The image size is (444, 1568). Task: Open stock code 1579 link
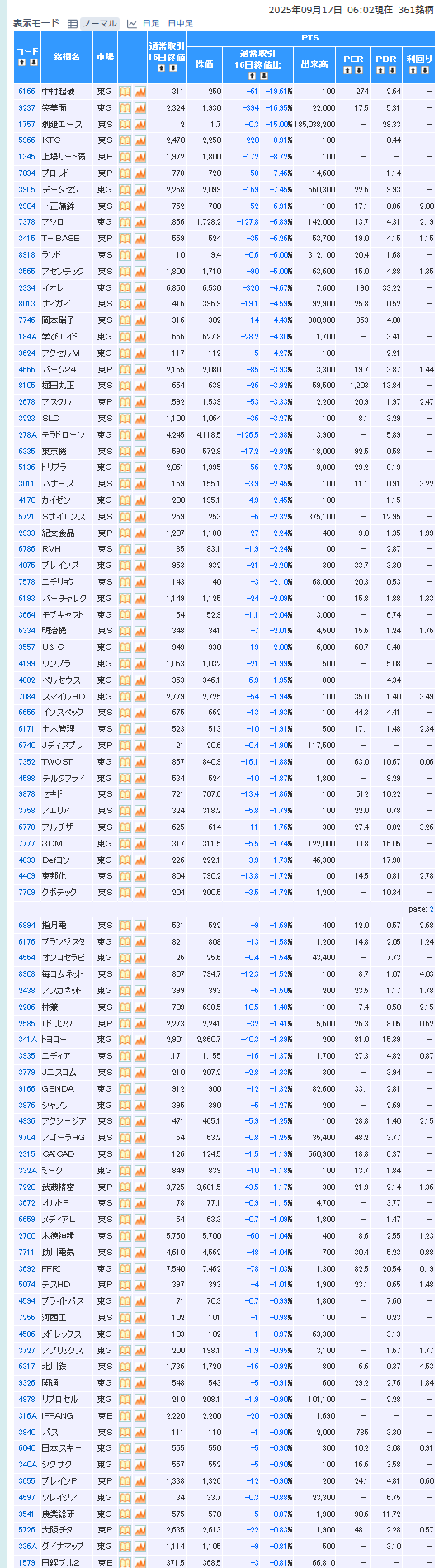pyautogui.click(x=27, y=1562)
